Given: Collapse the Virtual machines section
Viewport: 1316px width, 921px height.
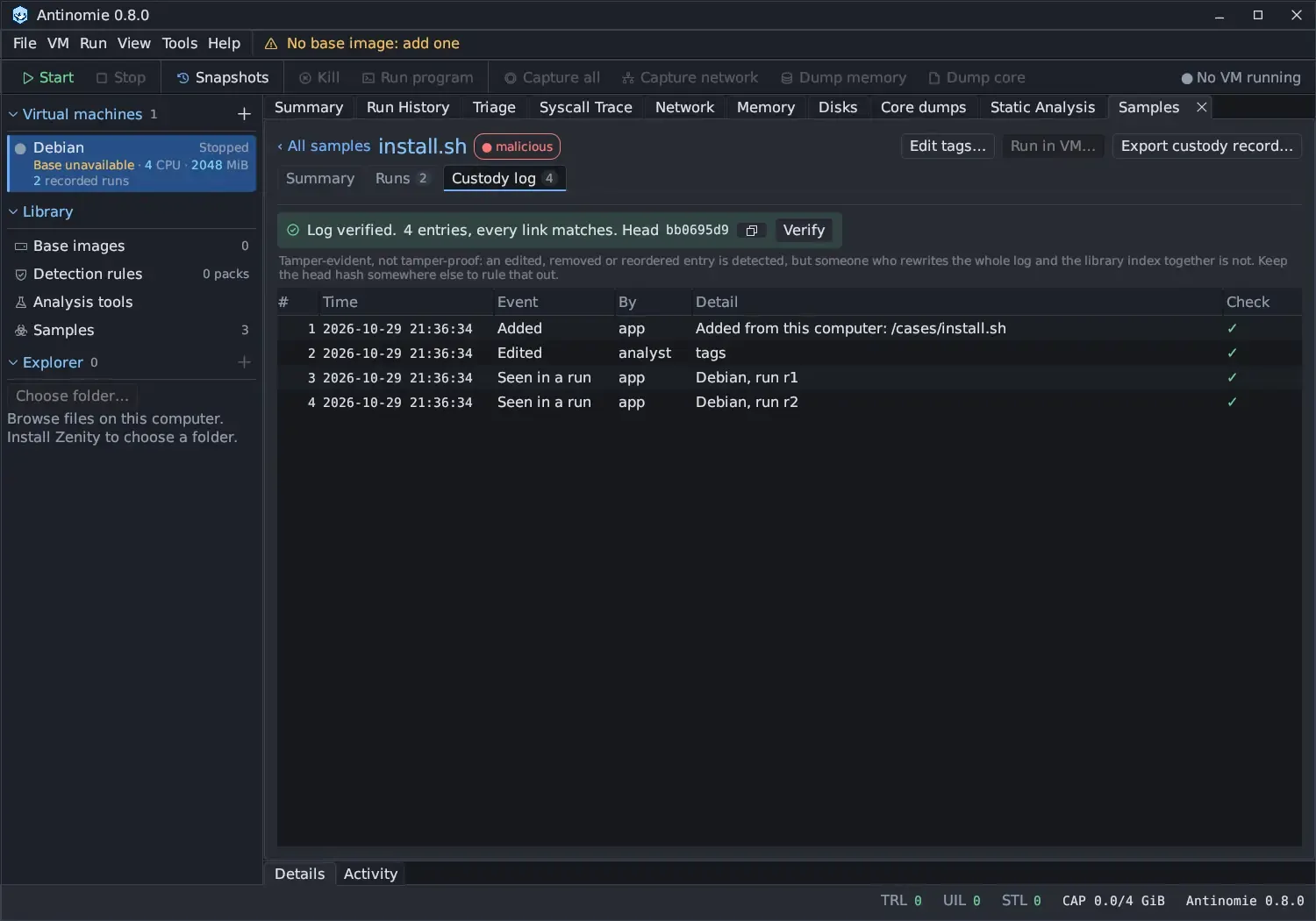Looking at the screenshot, I should (13, 114).
